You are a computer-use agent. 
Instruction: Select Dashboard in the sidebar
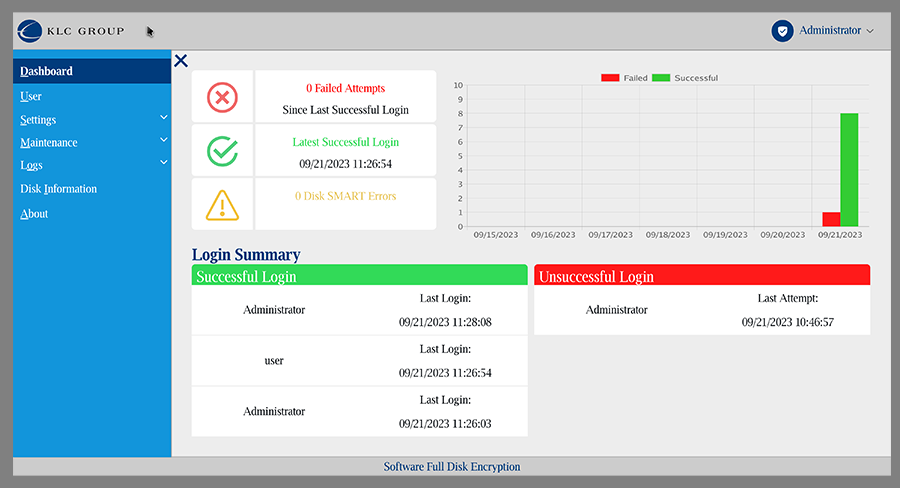[46, 71]
